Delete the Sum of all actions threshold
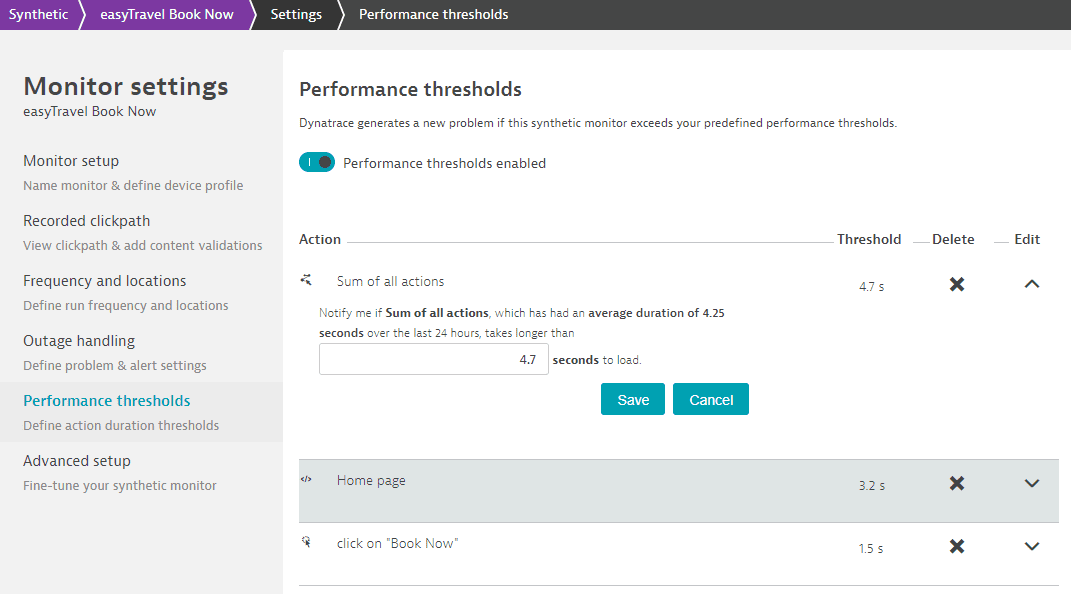 (956, 284)
